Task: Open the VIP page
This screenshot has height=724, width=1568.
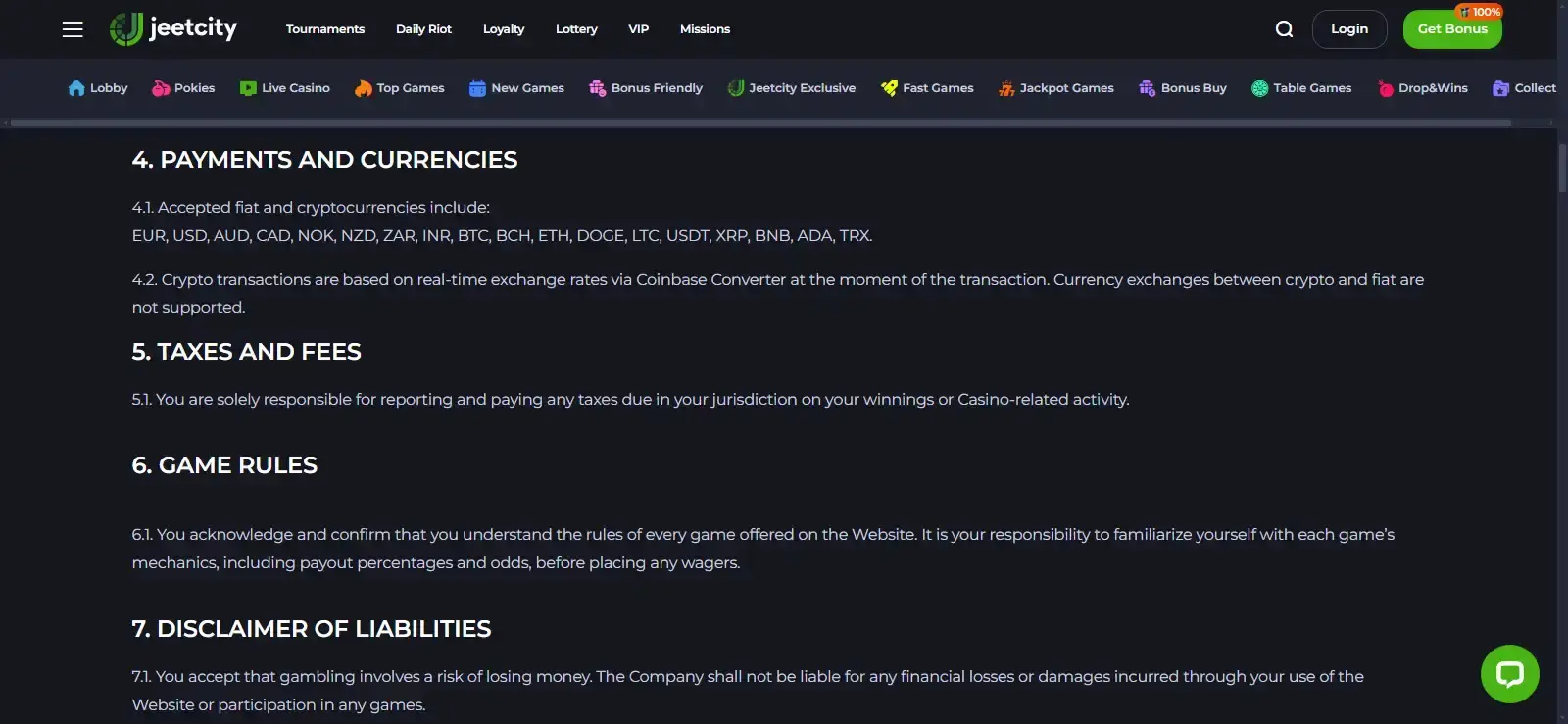Action: tap(638, 29)
